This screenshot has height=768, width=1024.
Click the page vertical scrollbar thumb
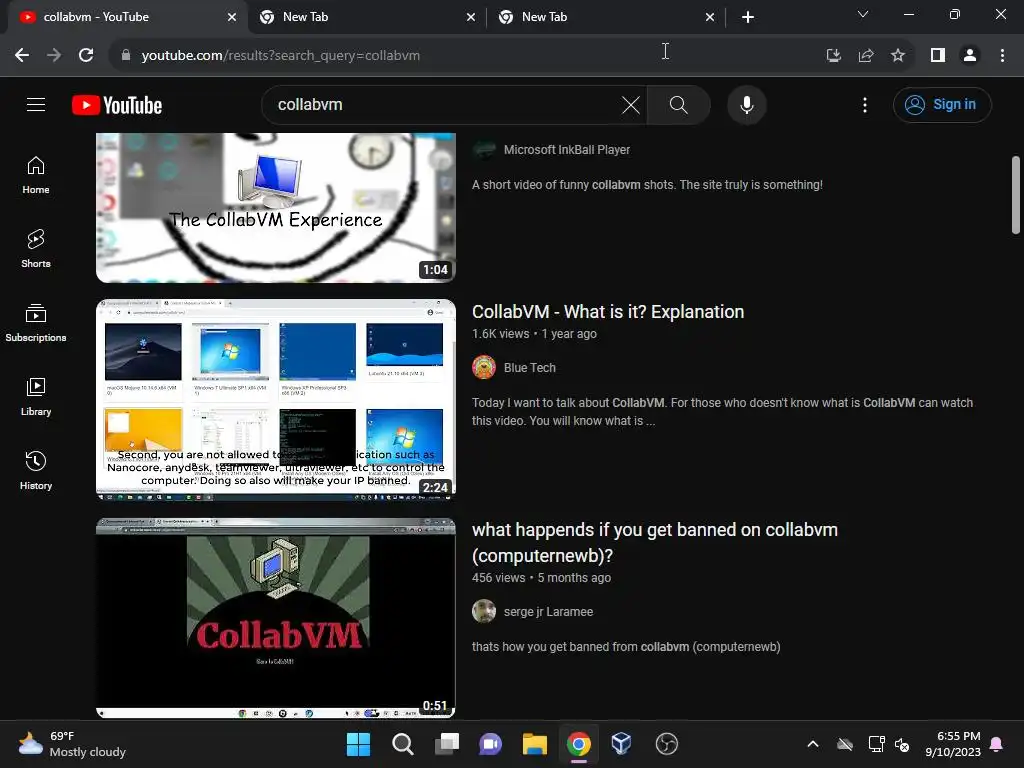coord(1016,195)
